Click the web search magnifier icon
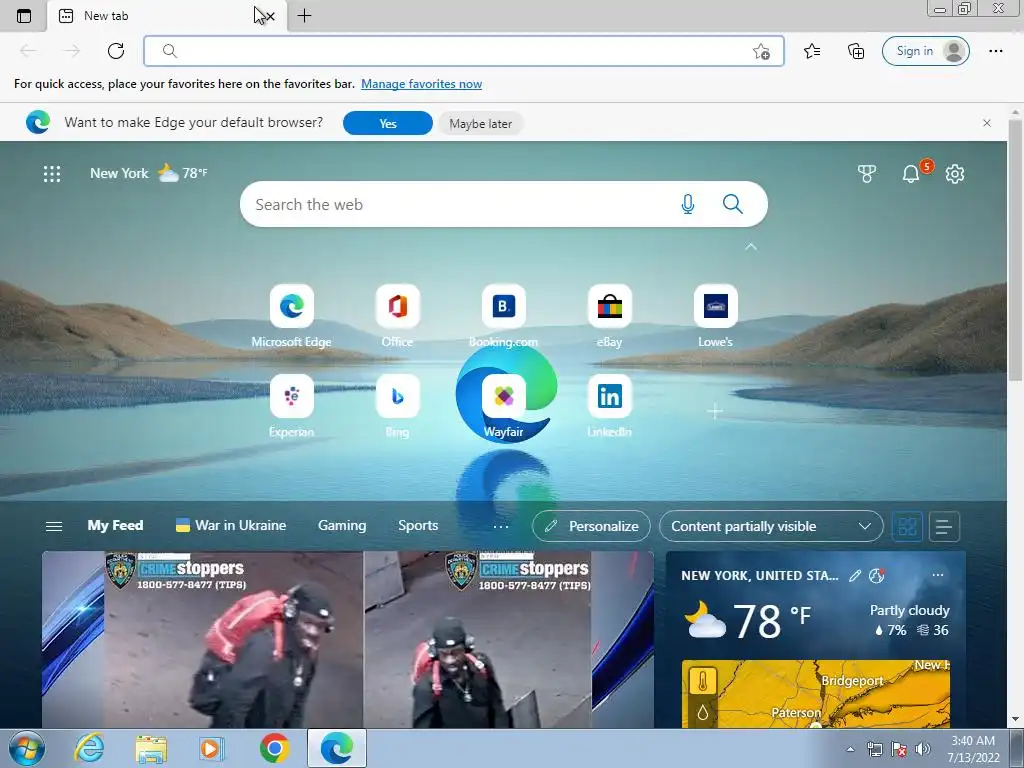Screen dimensions: 1024x768 (x=733, y=204)
